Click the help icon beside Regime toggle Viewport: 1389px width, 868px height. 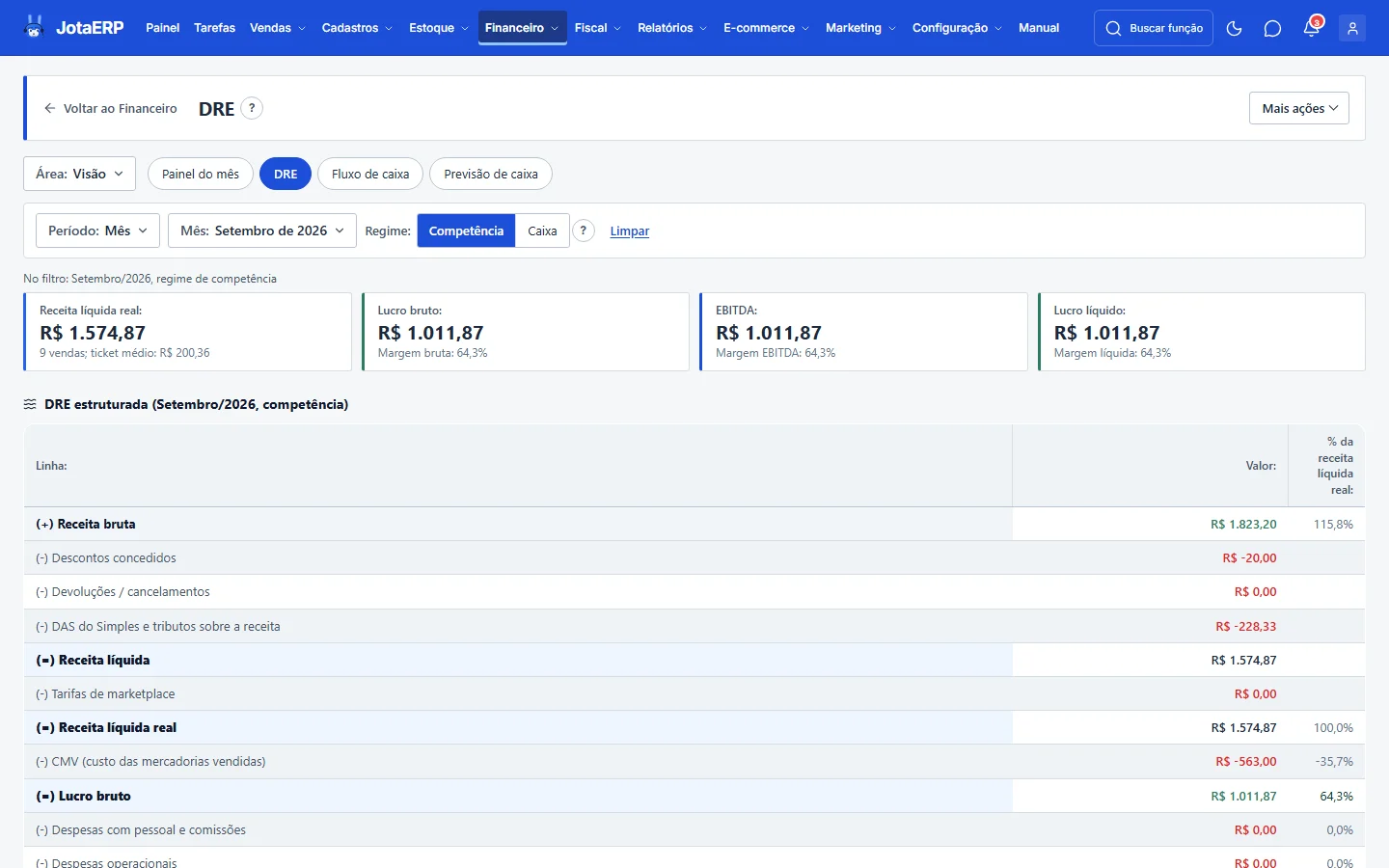584,231
